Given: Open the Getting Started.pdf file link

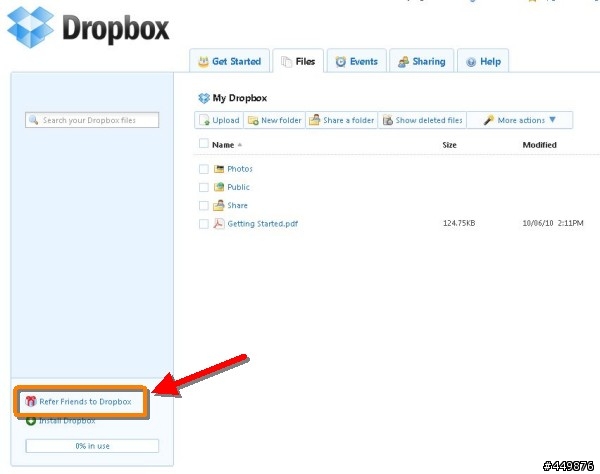Looking at the screenshot, I should tap(262, 224).
